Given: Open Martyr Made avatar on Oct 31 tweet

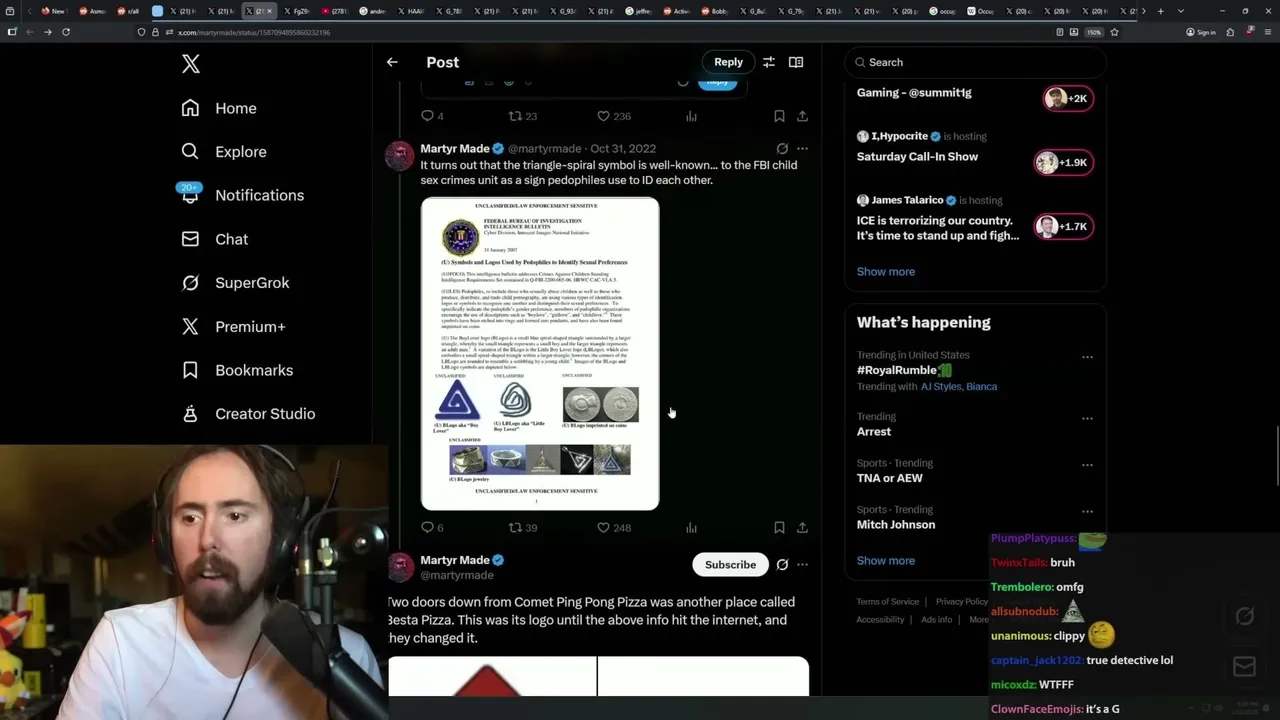Looking at the screenshot, I should tap(400, 155).
